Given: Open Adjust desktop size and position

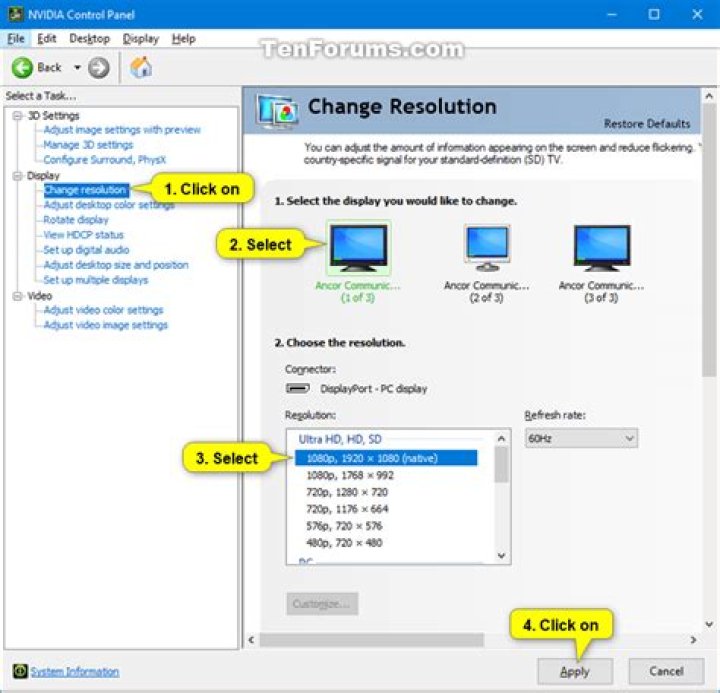Looking at the screenshot, I should pyautogui.click(x=116, y=265).
